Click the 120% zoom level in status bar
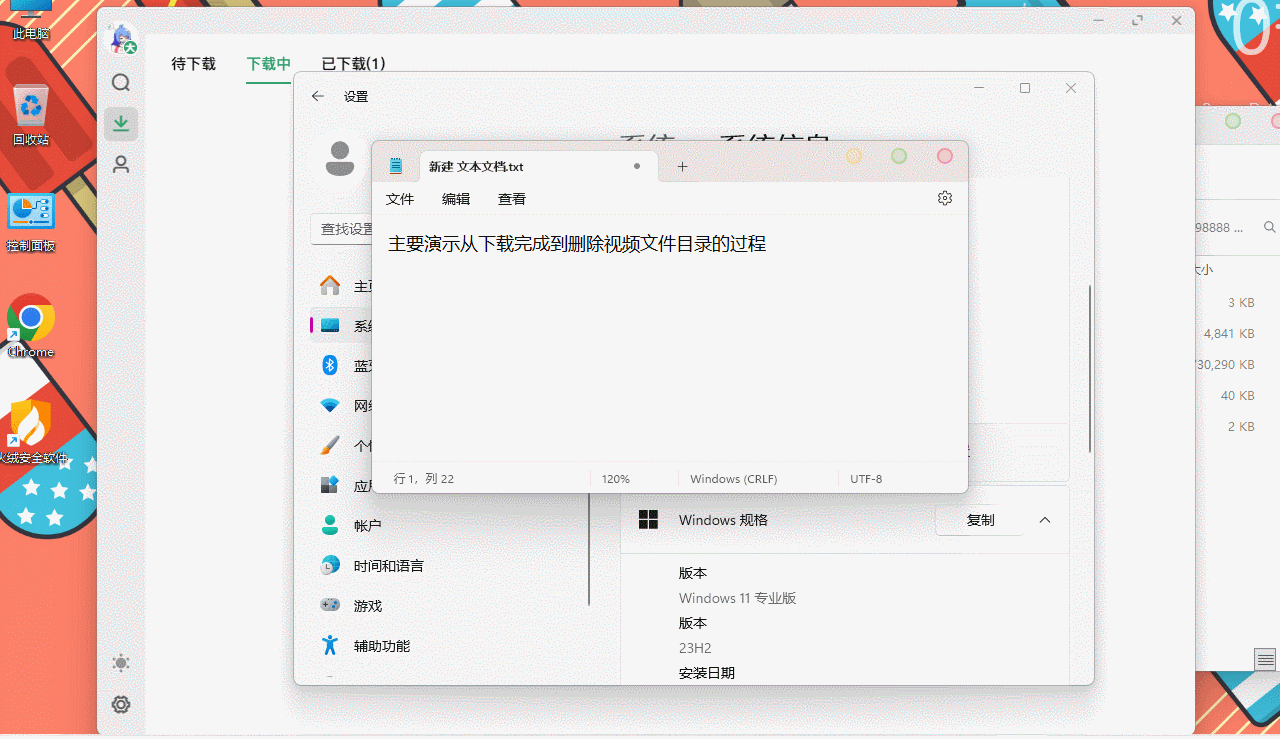This screenshot has height=739, width=1280. click(x=616, y=479)
